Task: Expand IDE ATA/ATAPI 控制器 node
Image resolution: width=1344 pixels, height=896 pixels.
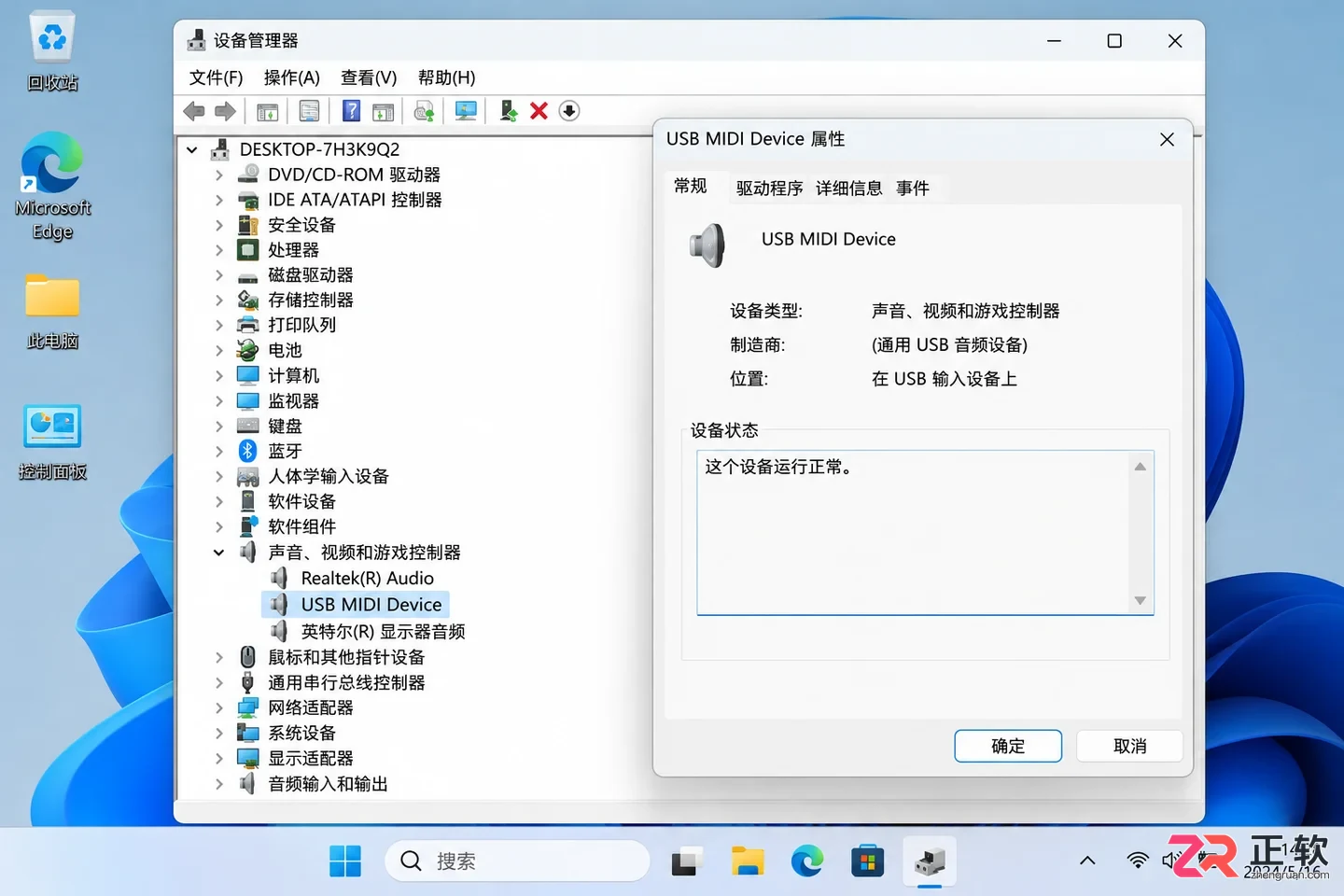Action: (x=218, y=200)
